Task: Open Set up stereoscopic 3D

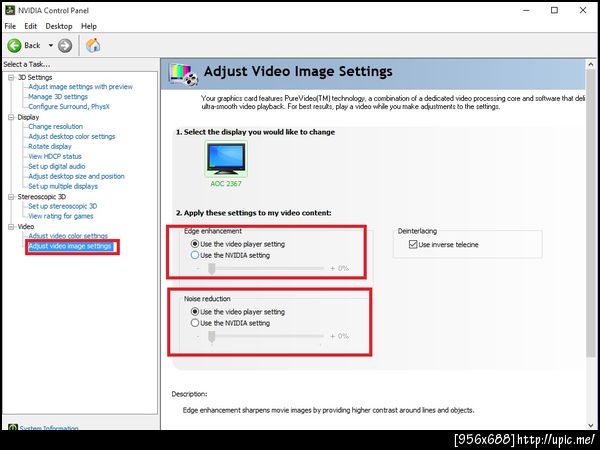Action: 63,206
